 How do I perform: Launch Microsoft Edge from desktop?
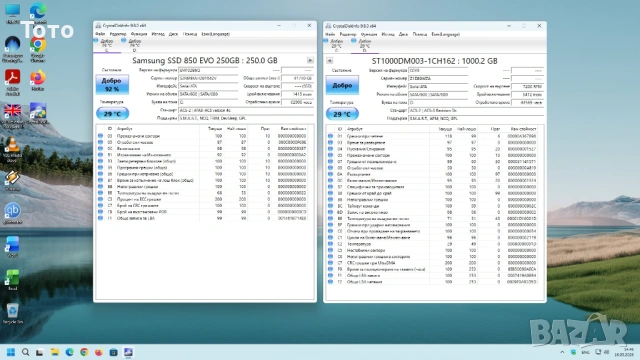(38, 12)
